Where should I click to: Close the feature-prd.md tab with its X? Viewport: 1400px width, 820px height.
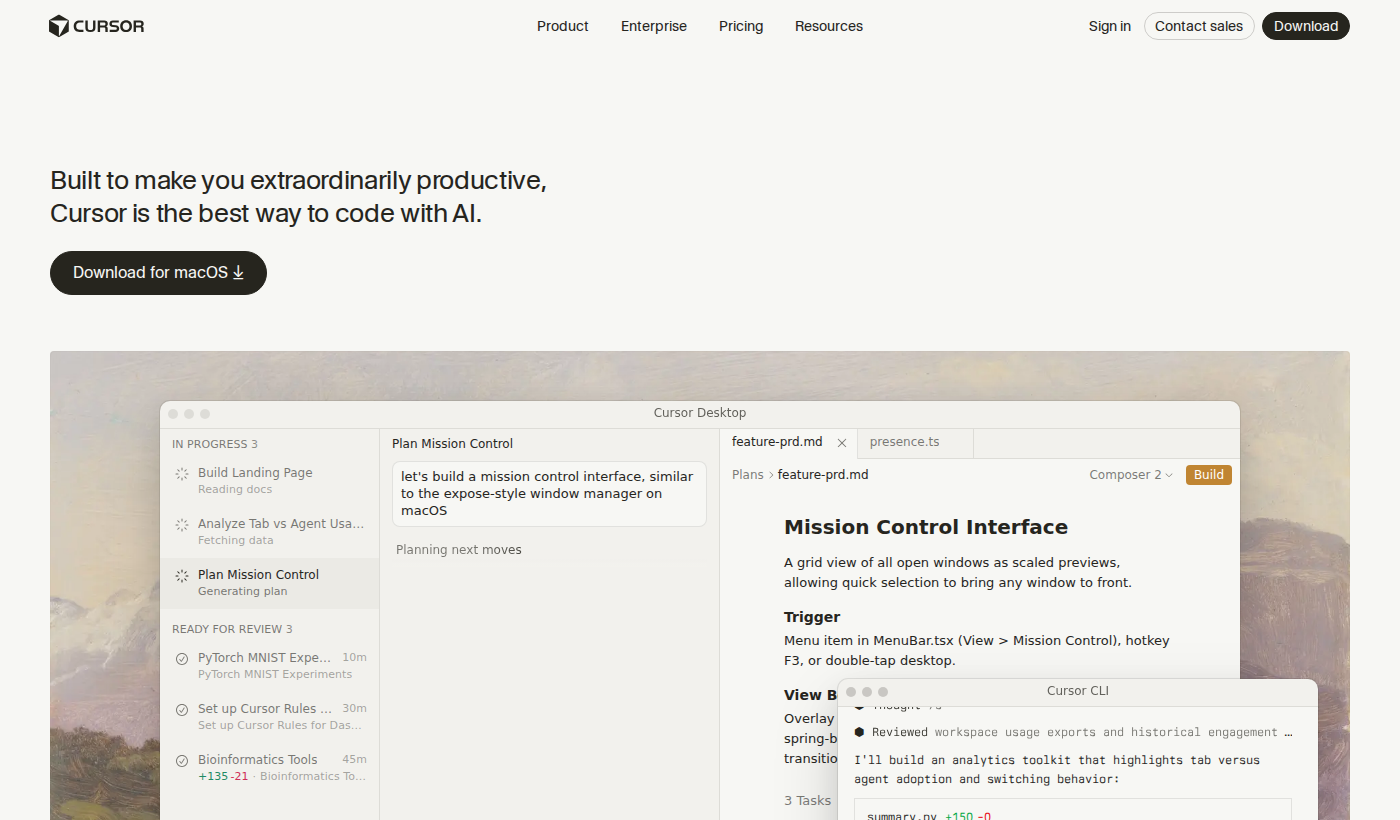(842, 443)
